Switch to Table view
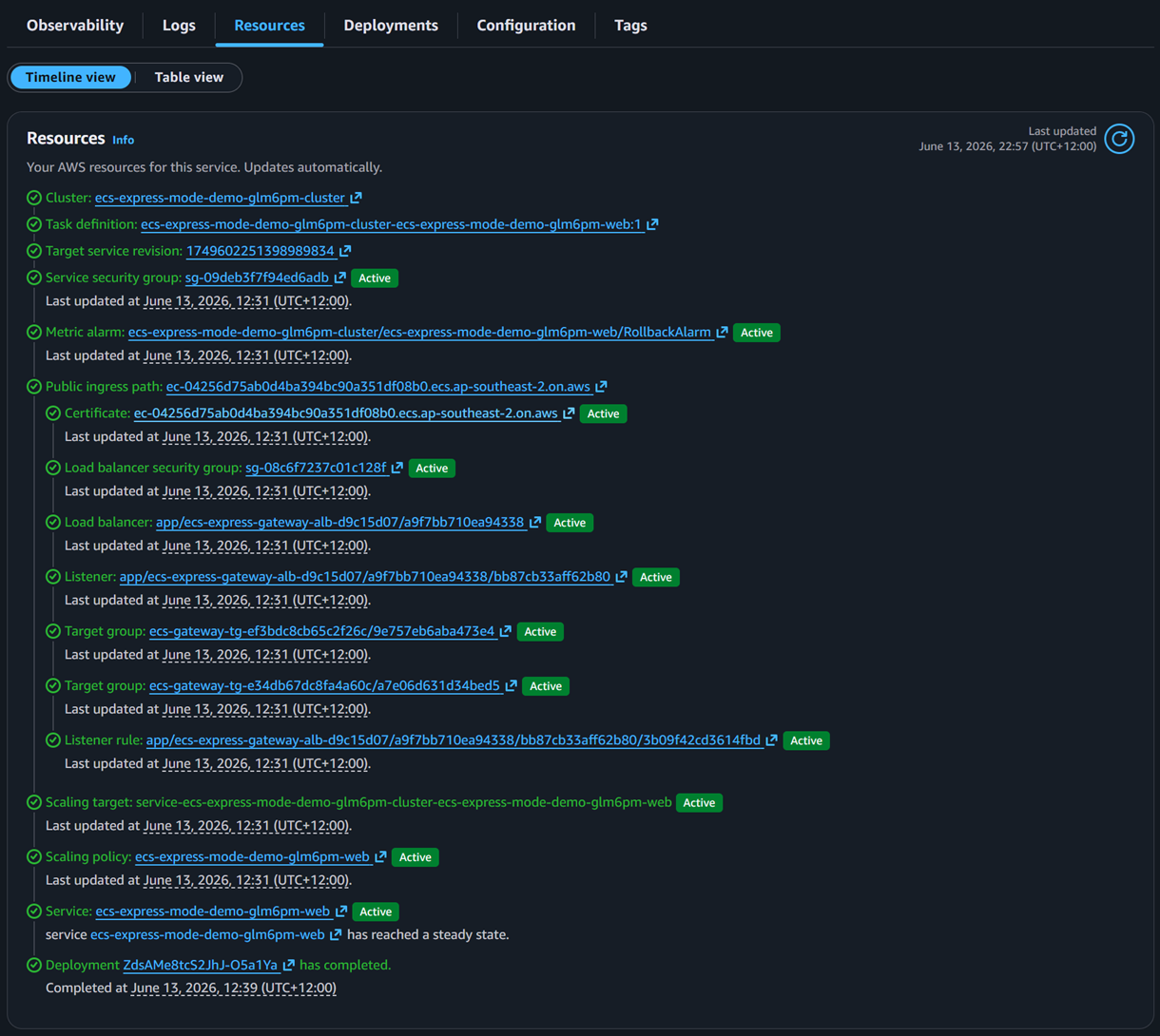This screenshot has width=1160, height=1036. [x=189, y=77]
